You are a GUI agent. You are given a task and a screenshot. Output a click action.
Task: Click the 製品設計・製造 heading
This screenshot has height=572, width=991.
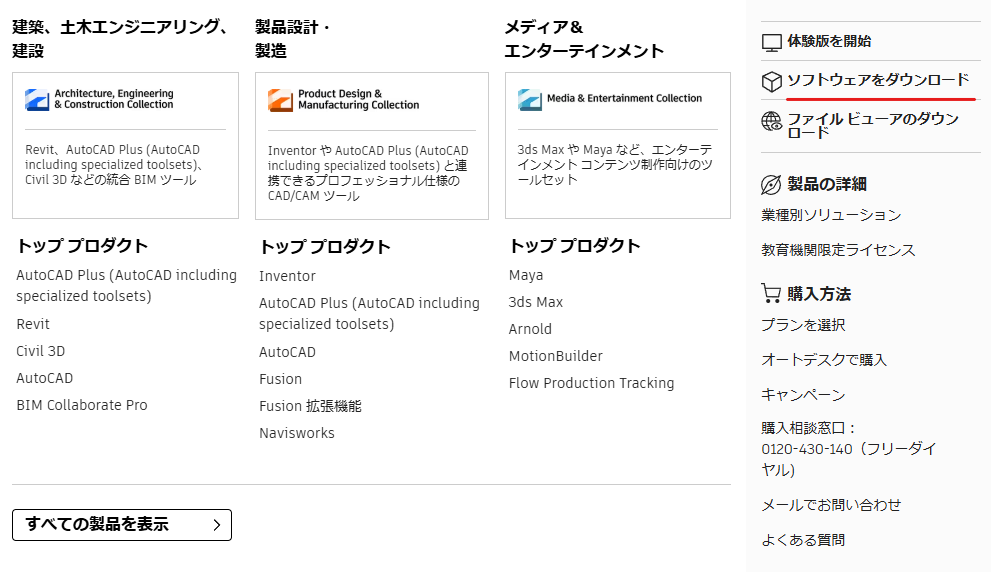[x=292, y=39]
